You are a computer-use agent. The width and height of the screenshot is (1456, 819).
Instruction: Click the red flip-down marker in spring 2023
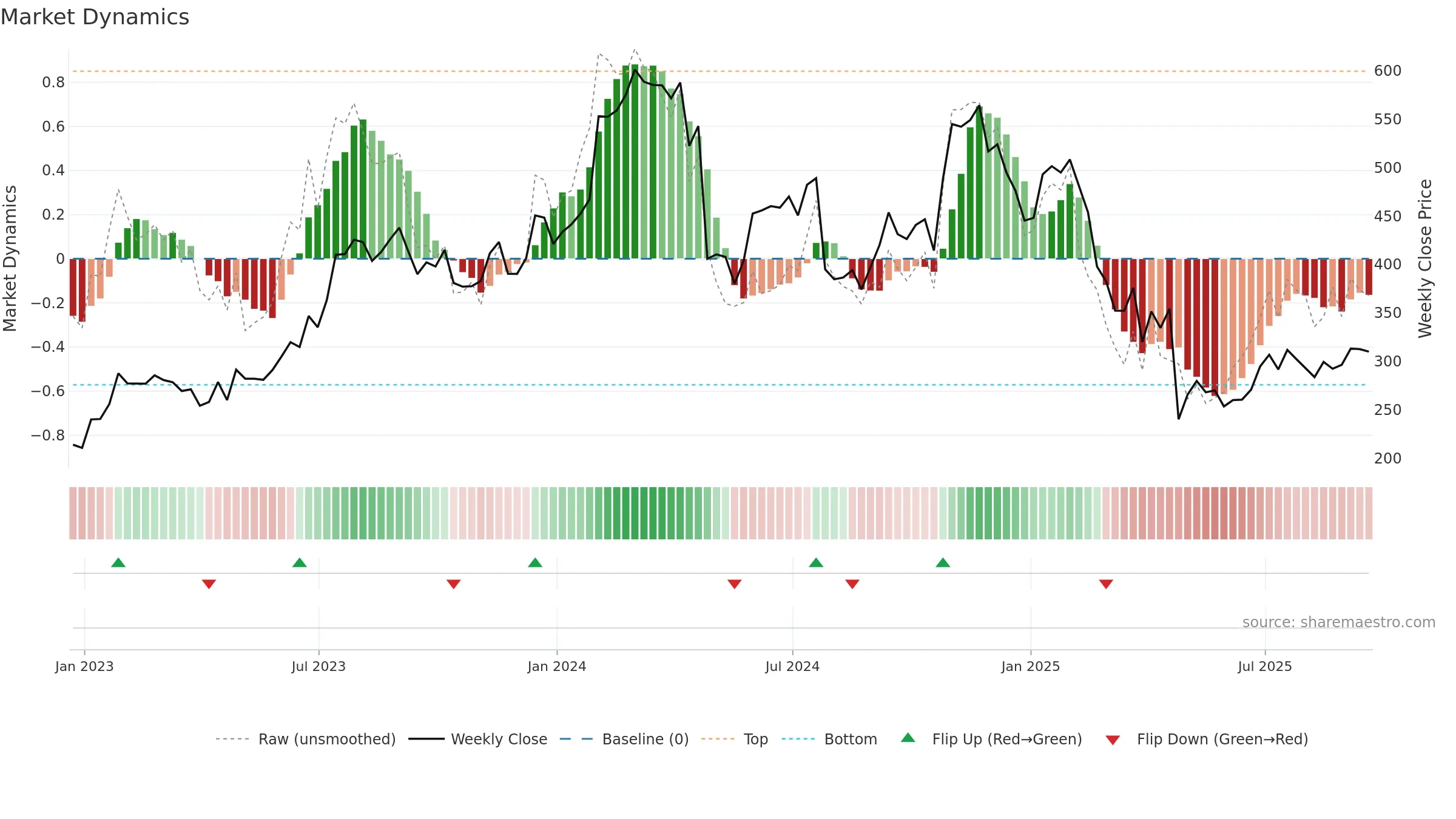209,584
